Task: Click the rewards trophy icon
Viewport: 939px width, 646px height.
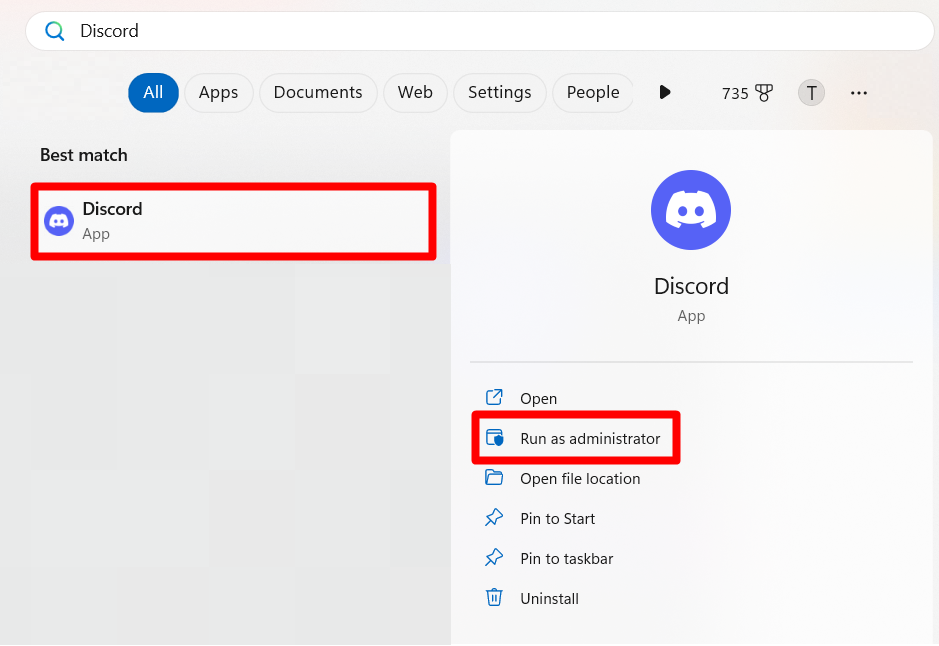Action: coord(764,93)
